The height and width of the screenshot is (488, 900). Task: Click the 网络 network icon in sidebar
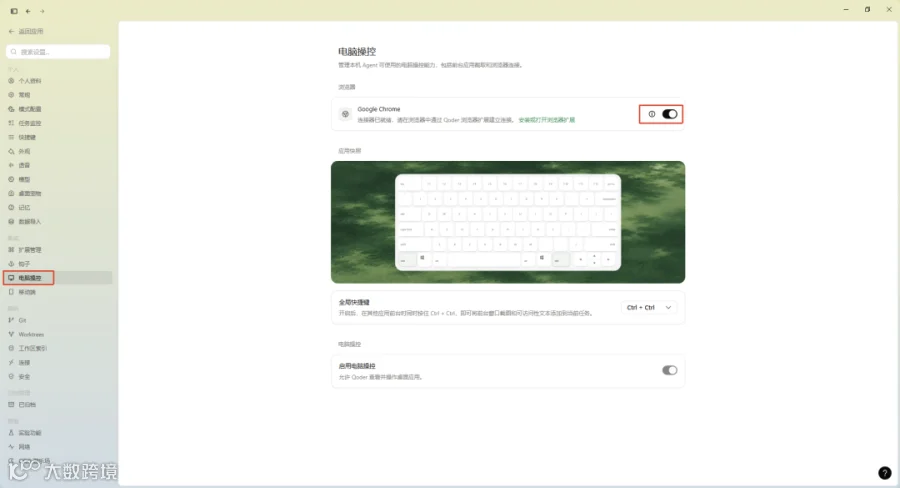click(11, 447)
